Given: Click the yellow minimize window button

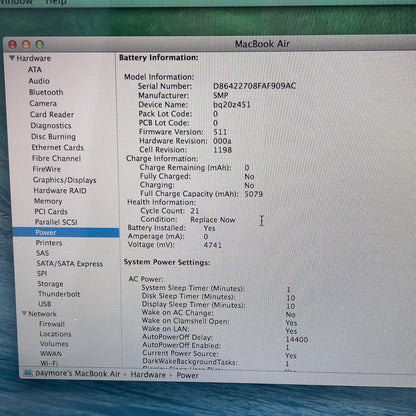Looking at the screenshot, I should [x=26, y=44].
